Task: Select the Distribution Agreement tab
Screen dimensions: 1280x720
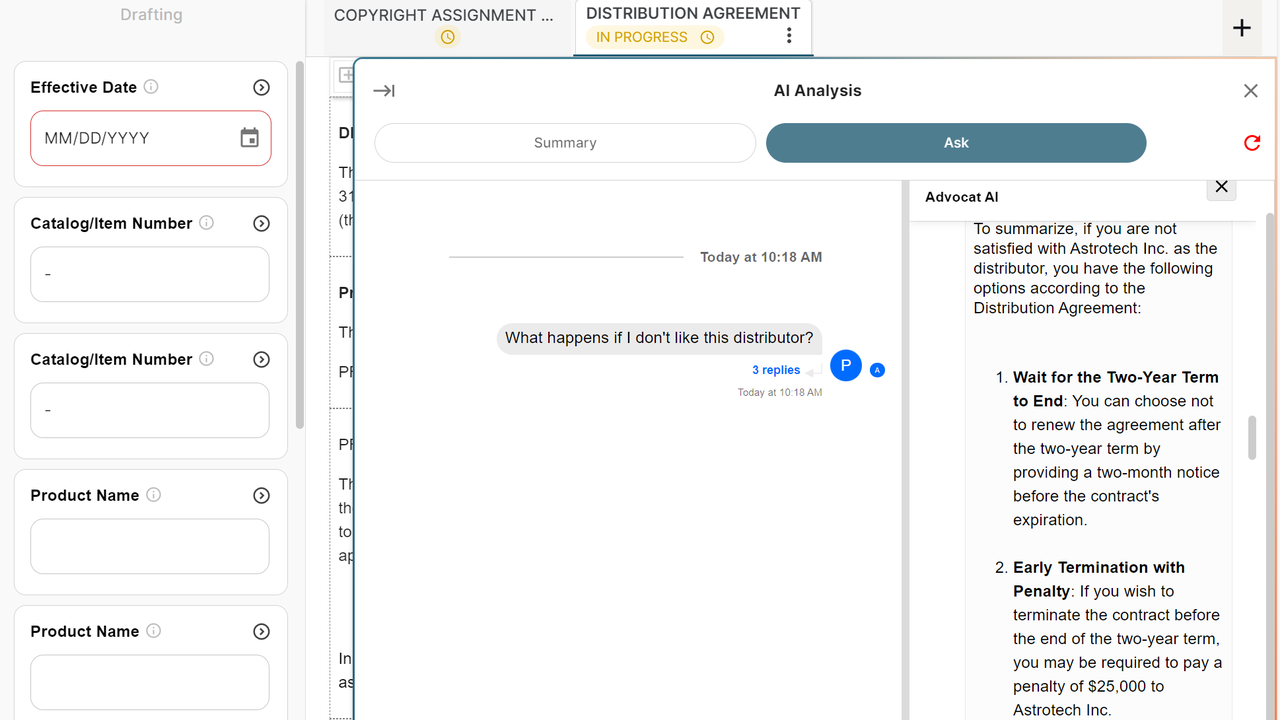Action: 693,27
